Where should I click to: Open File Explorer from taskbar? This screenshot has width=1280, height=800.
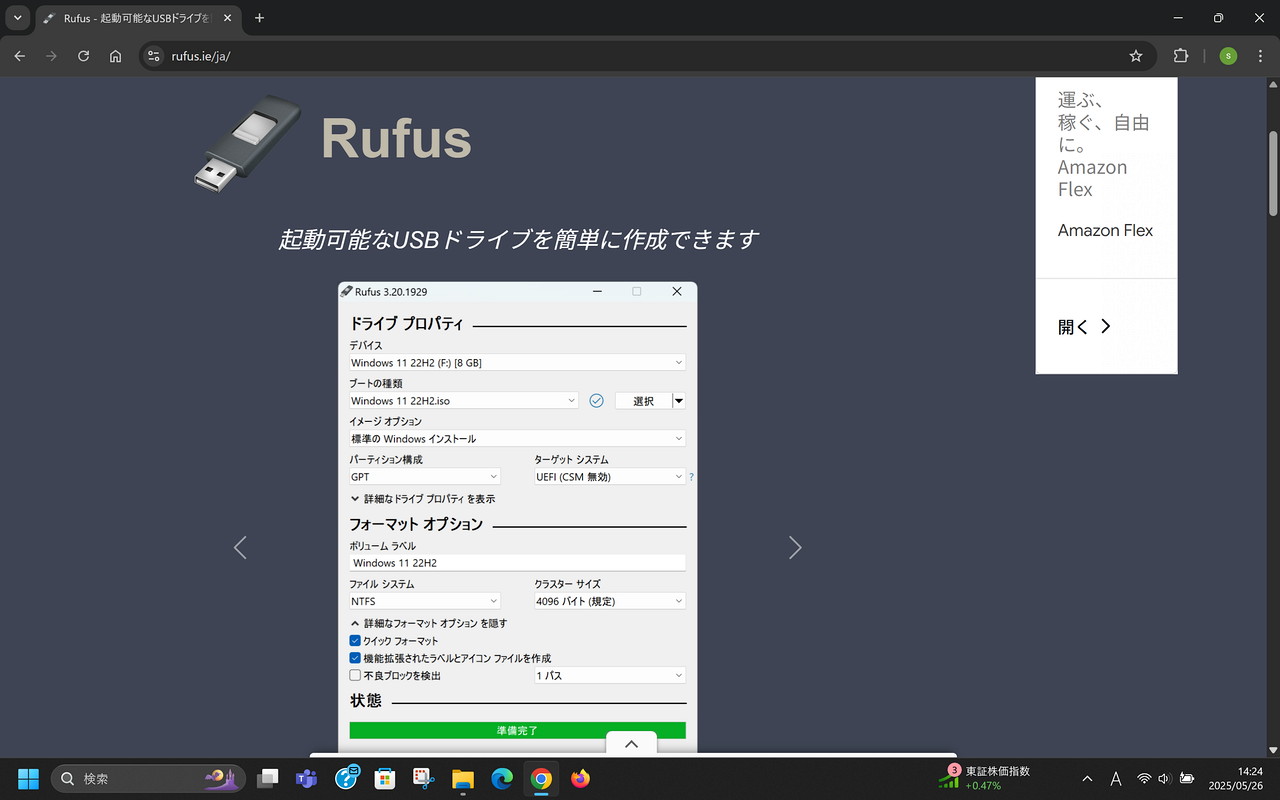click(x=462, y=778)
